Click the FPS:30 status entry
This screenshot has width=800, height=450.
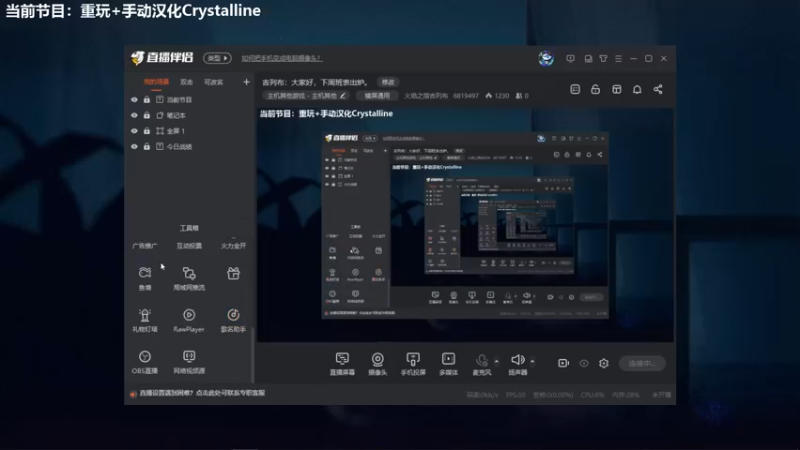click(x=515, y=395)
